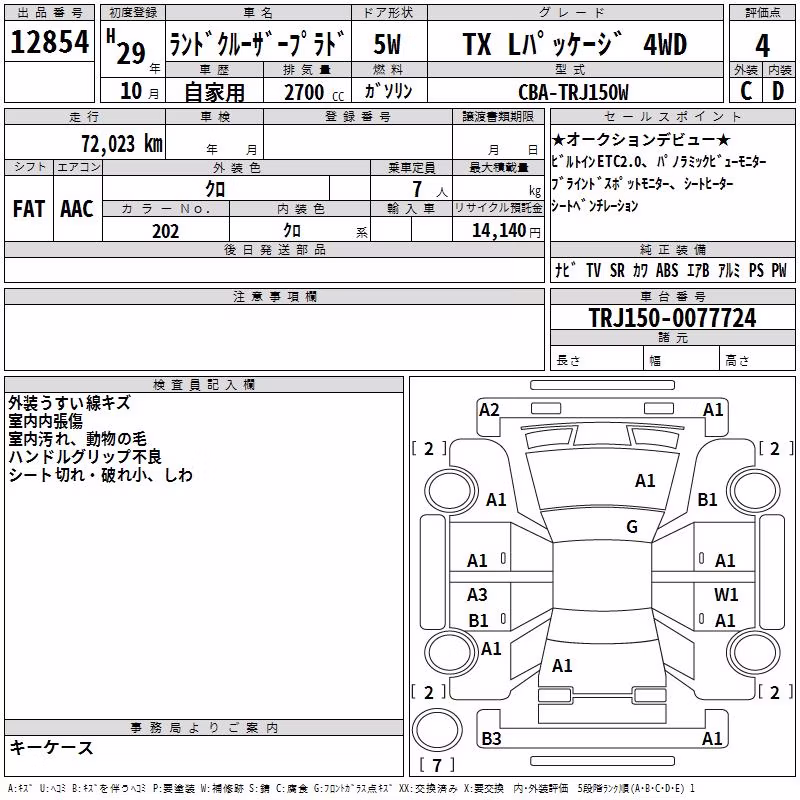Click exterior grade C
This screenshot has height=800, width=800.
point(746,91)
